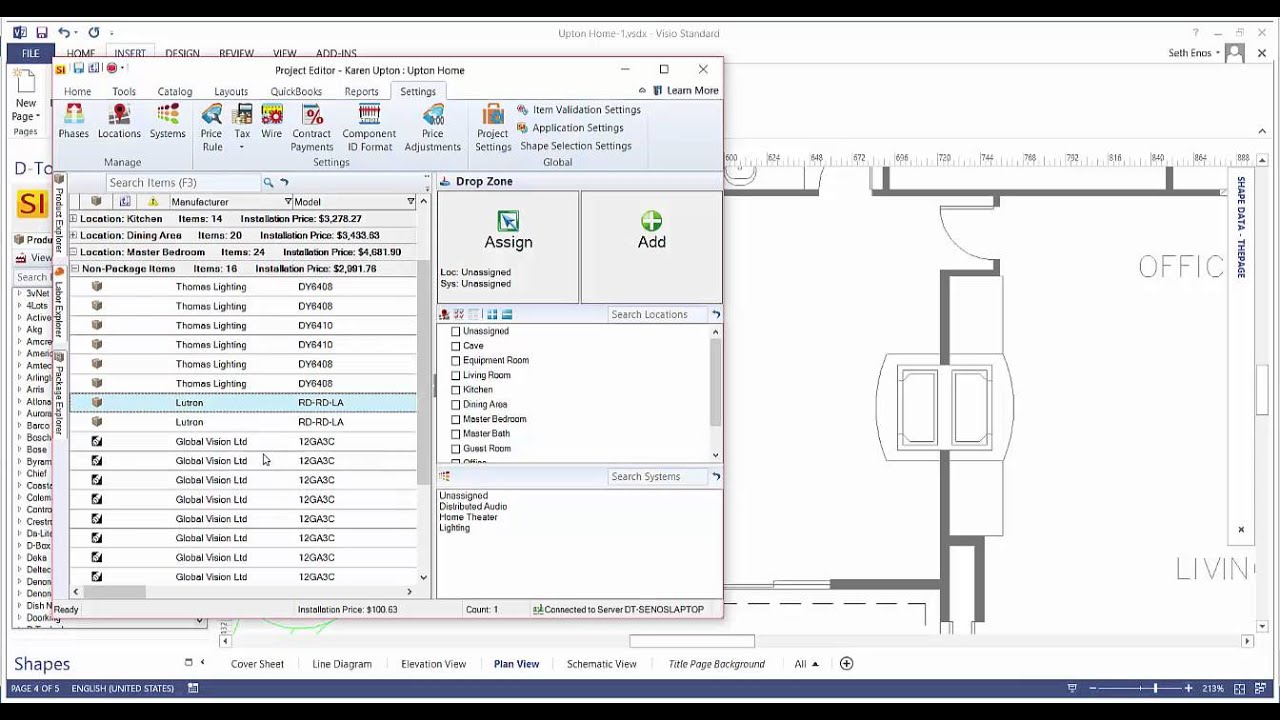Viewport: 1280px width, 720px height.
Task: Open the Phases manager
Action: (x=74, y=122)
